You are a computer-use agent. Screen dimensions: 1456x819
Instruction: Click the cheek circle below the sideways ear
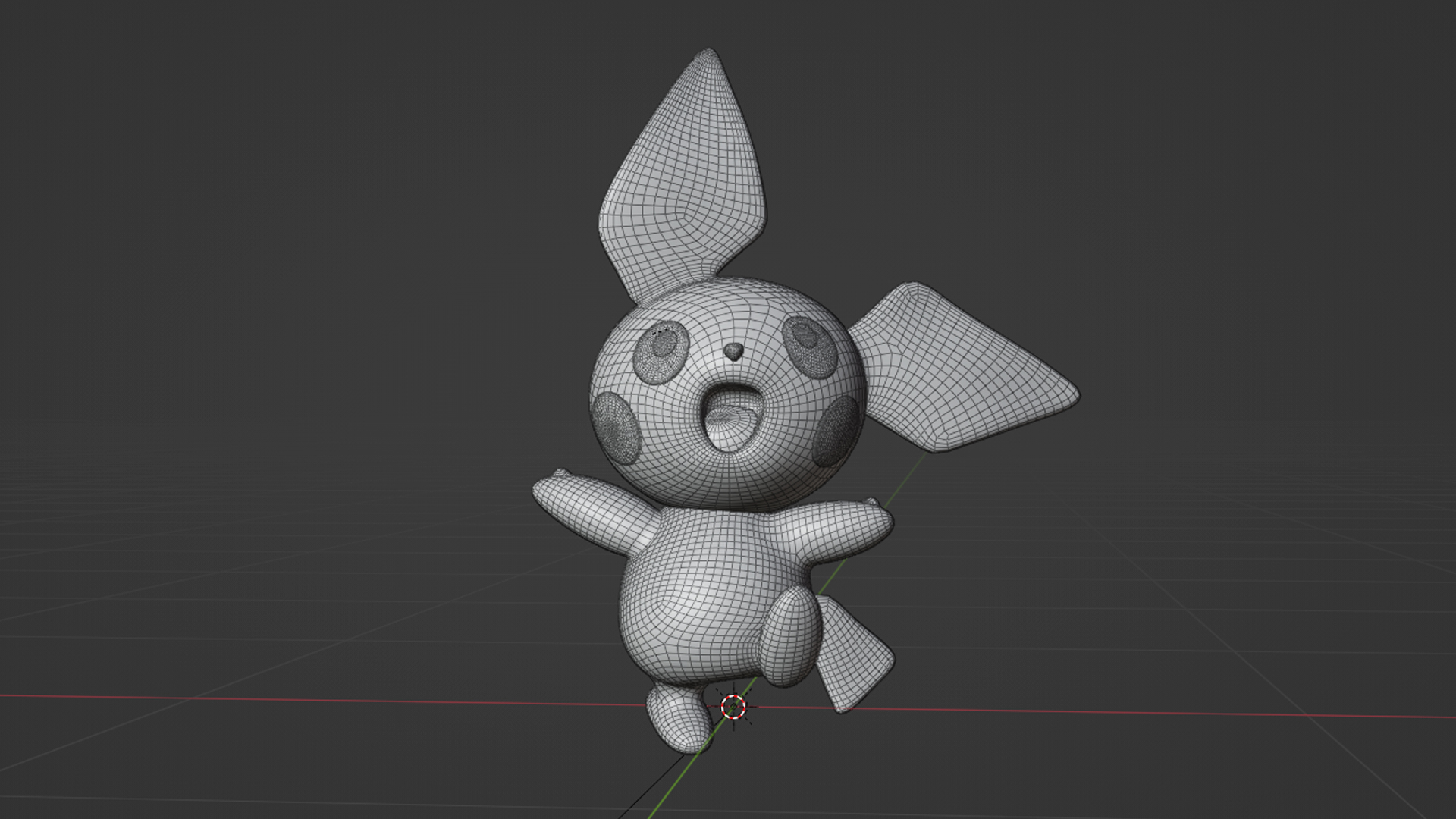(x=837, y=431)
